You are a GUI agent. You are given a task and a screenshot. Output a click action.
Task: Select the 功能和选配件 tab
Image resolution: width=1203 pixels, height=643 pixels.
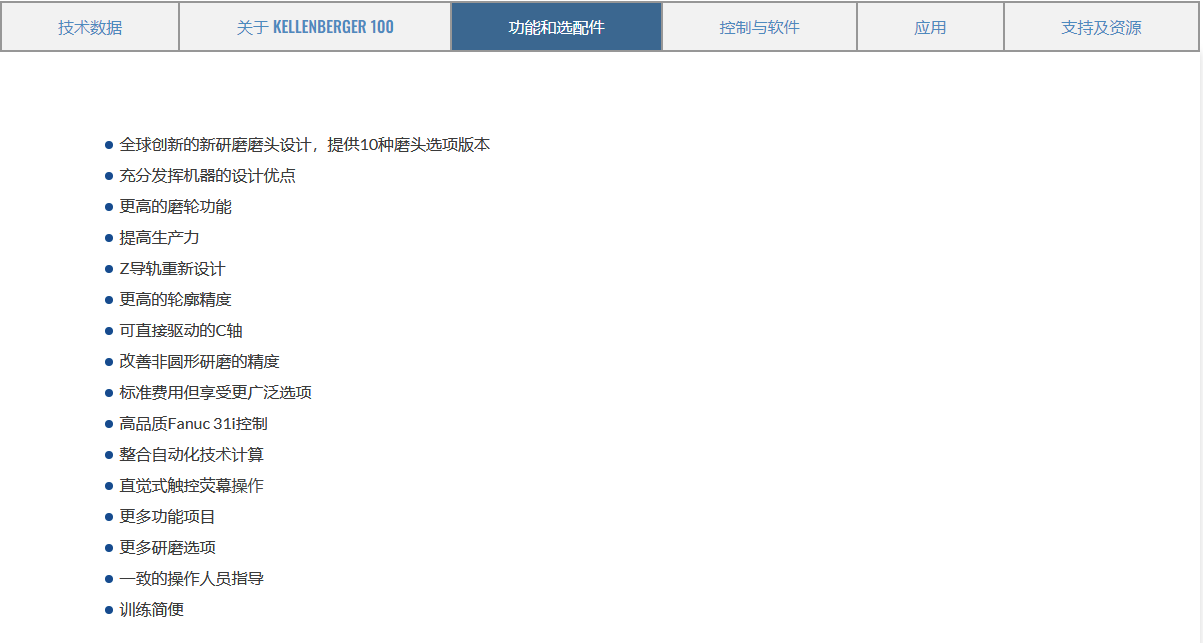[x=556, y=27]
